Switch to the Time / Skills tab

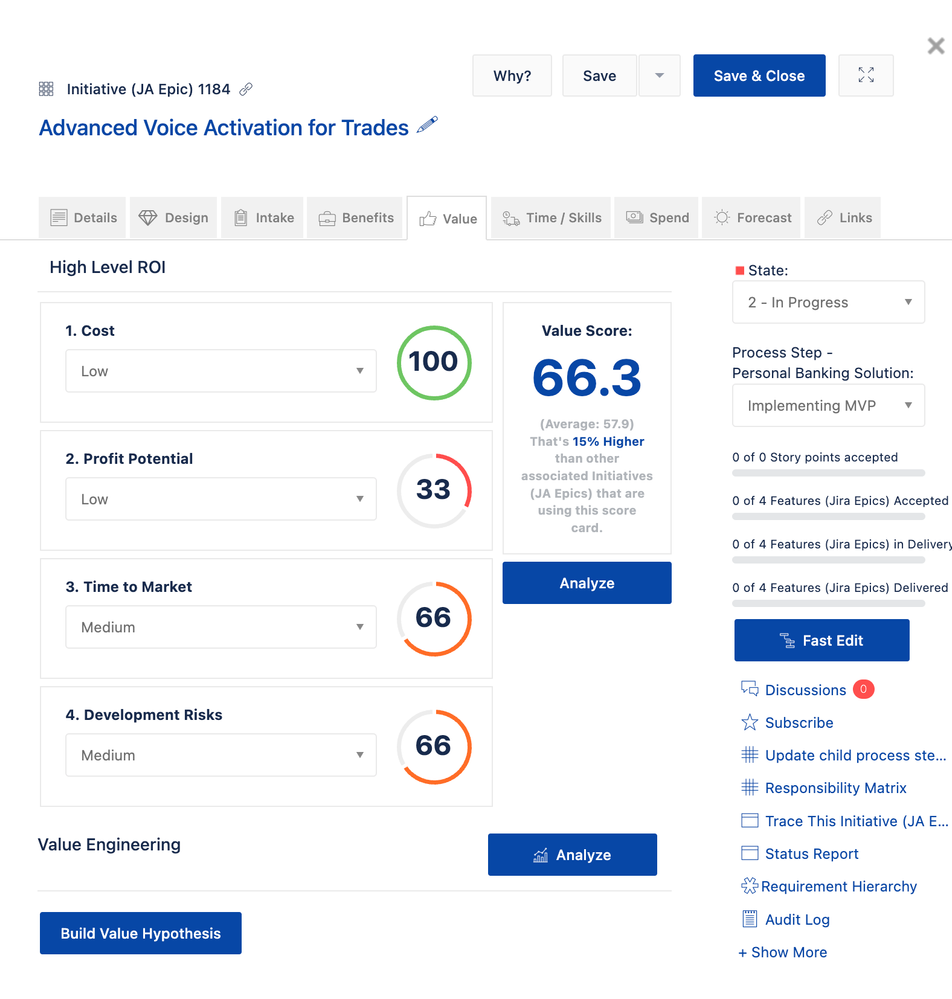[x=551, y=218]
